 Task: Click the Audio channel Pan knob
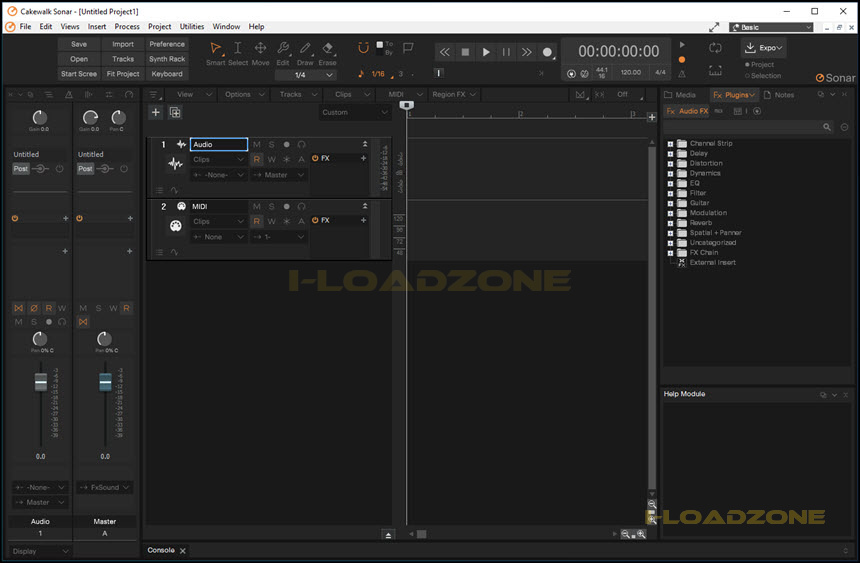click(x=39, y=339)
